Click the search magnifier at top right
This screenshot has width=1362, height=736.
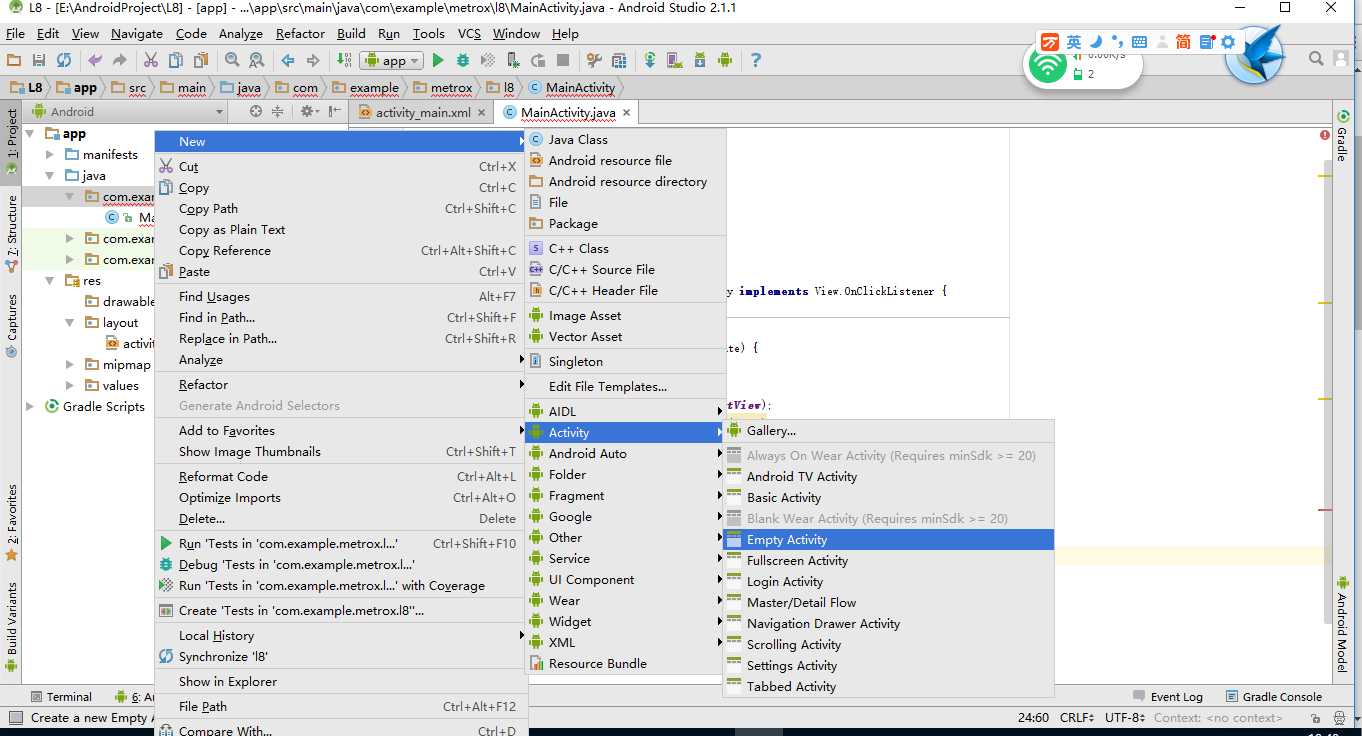[1316, 59]
